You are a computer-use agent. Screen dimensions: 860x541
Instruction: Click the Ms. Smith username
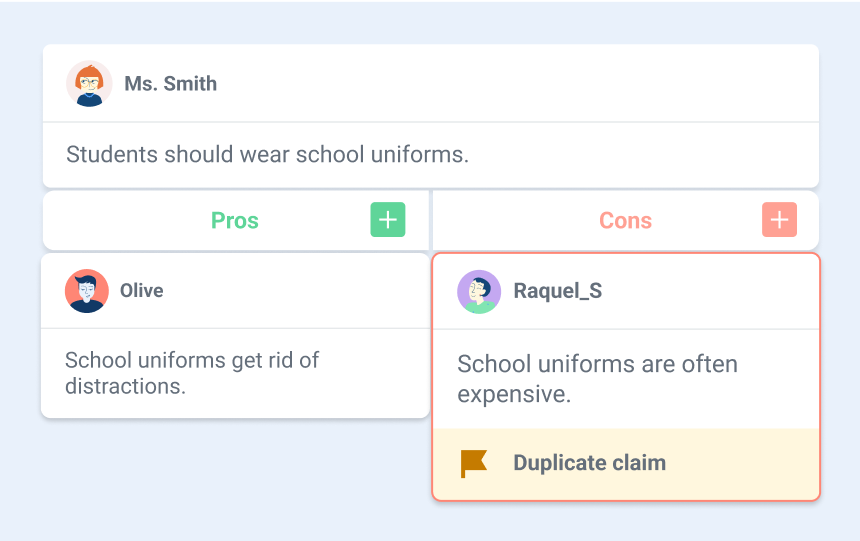pos(171,83)
